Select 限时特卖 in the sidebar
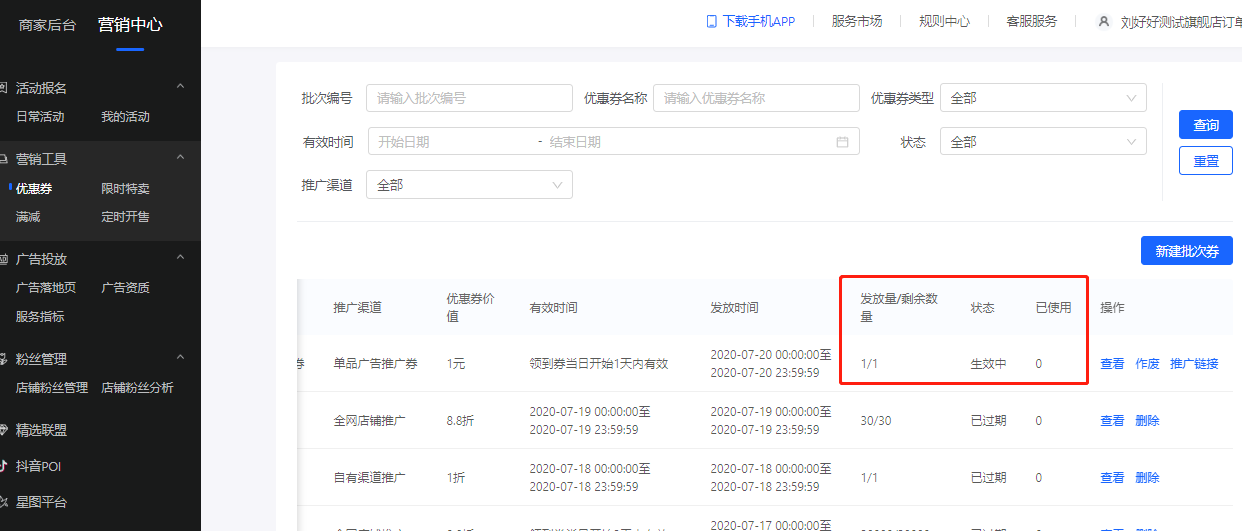The width and height of the screenshot is (1242, 531). coord(125,188)
